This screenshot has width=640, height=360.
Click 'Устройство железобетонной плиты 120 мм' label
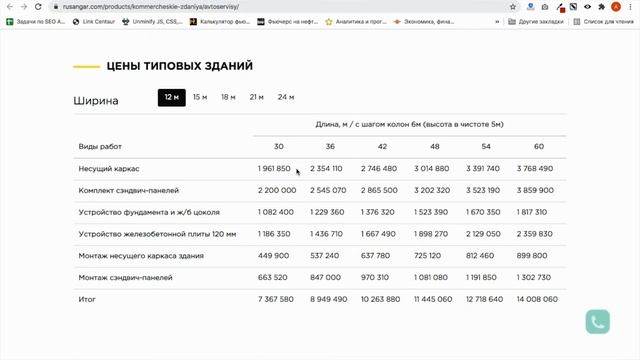(x=157, y=234)
